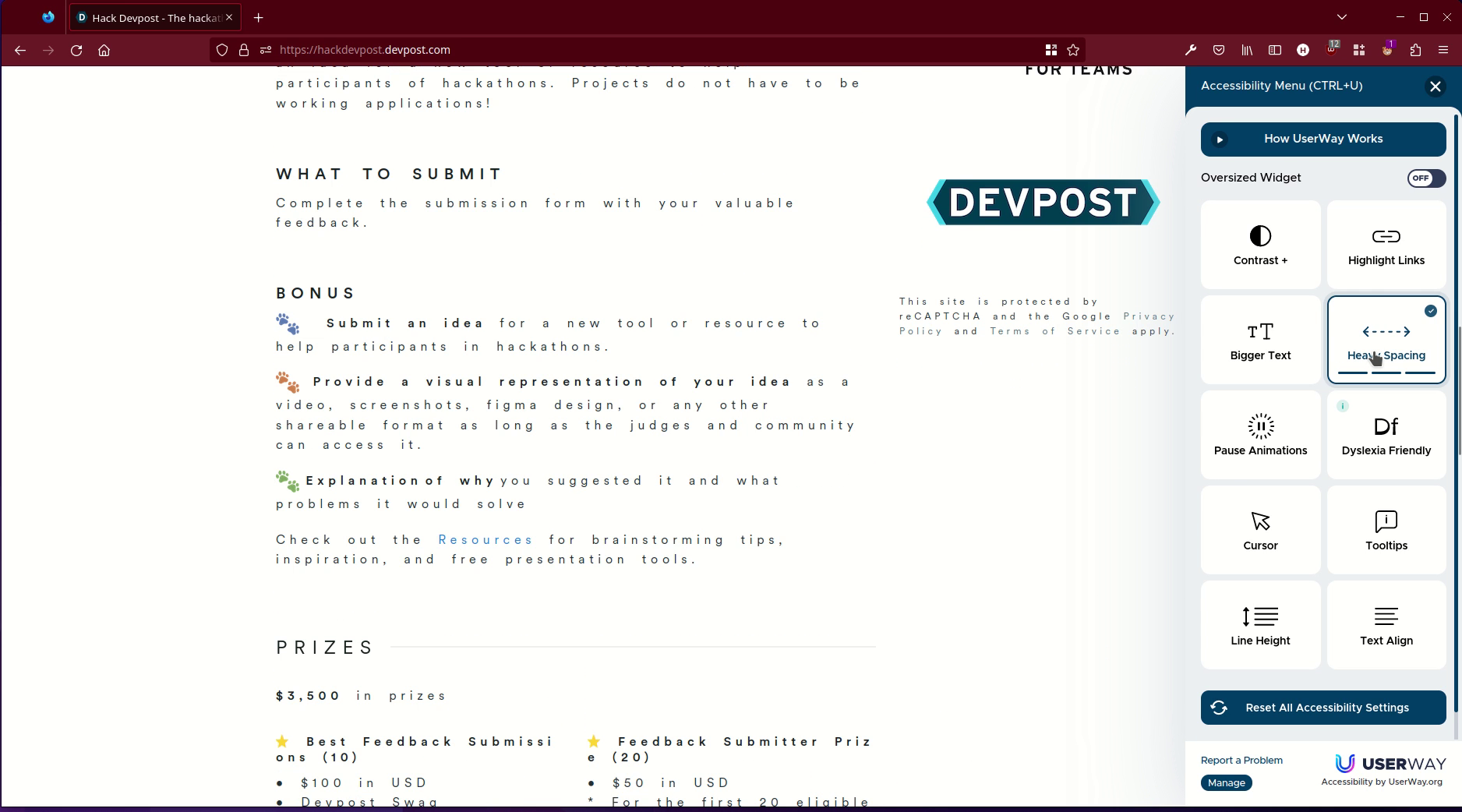The height and width of the screenshot is (812, 1462).
Task: Disable the active Heavy Spacing setting
Action: pos(1386,340)
